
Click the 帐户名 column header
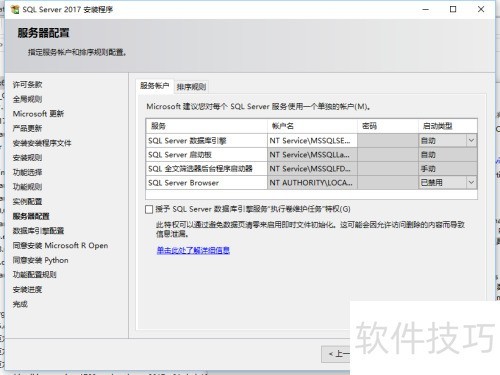coord(312,126)
